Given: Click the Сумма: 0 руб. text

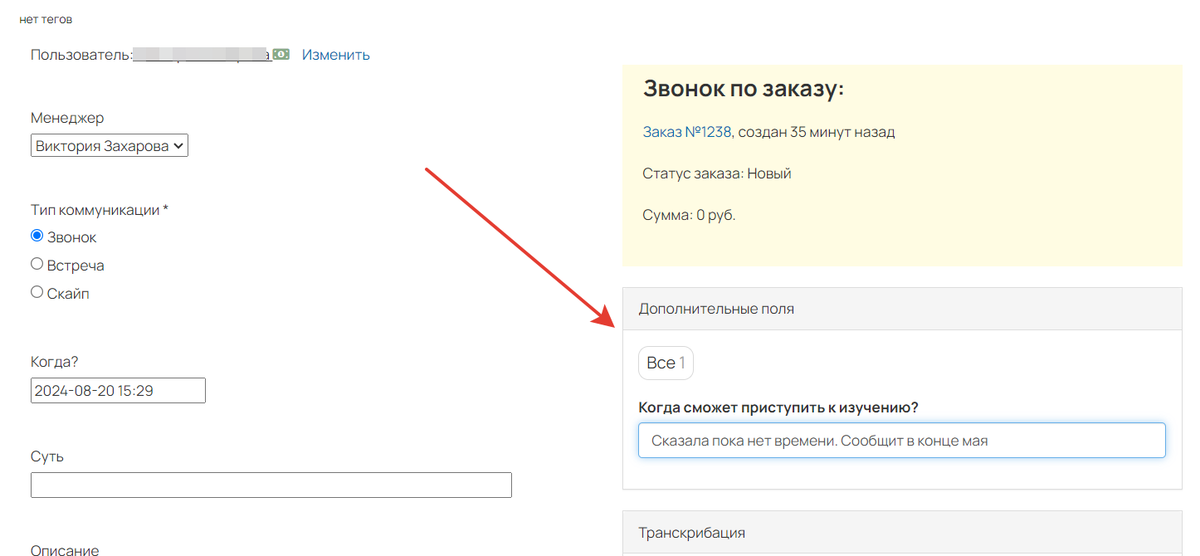Looking at the screenshot, I should [x=689, y=215].
